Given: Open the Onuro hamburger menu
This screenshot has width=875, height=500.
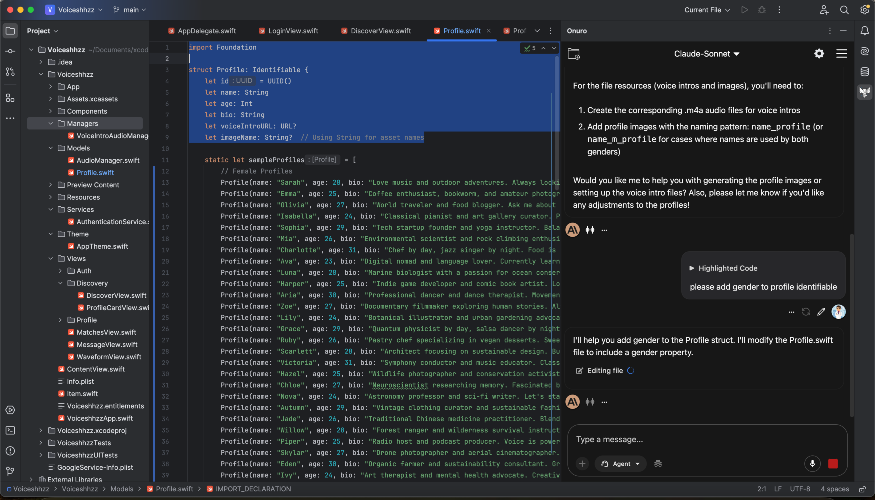Looking at the screenshot, I should tap(841, 53).
